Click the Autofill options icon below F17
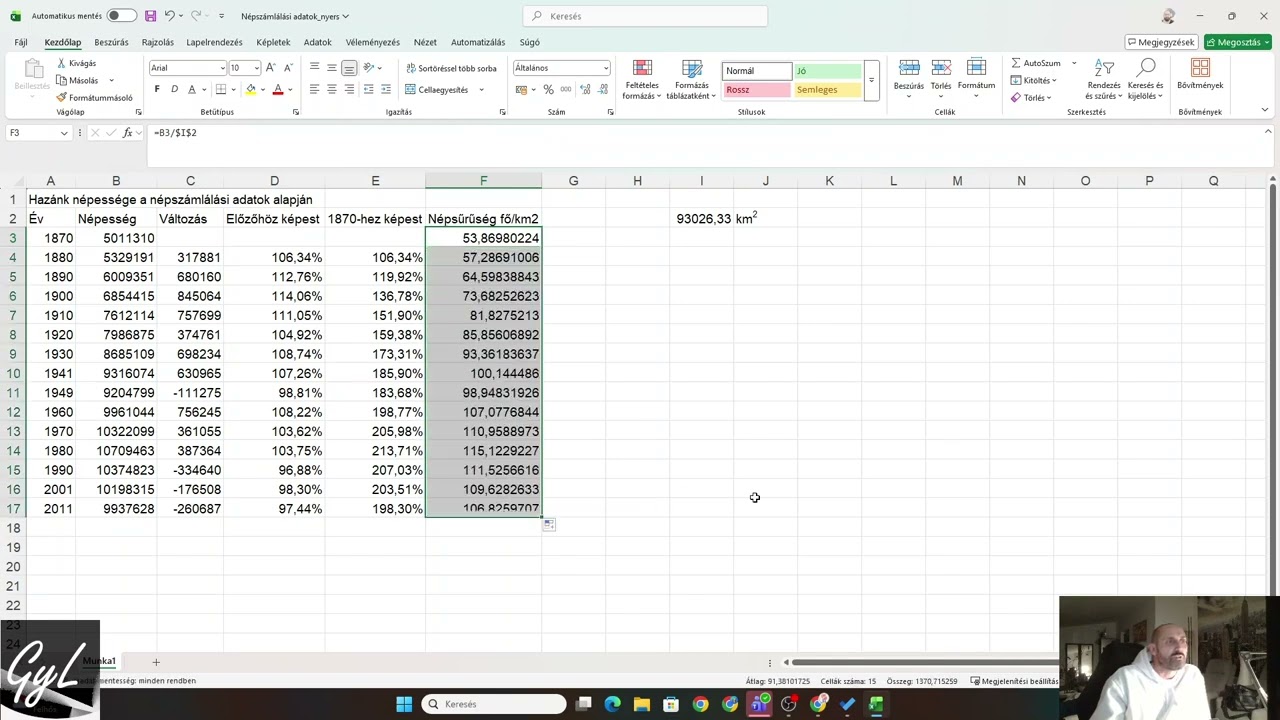1280x720 pixels. point(549,524)
